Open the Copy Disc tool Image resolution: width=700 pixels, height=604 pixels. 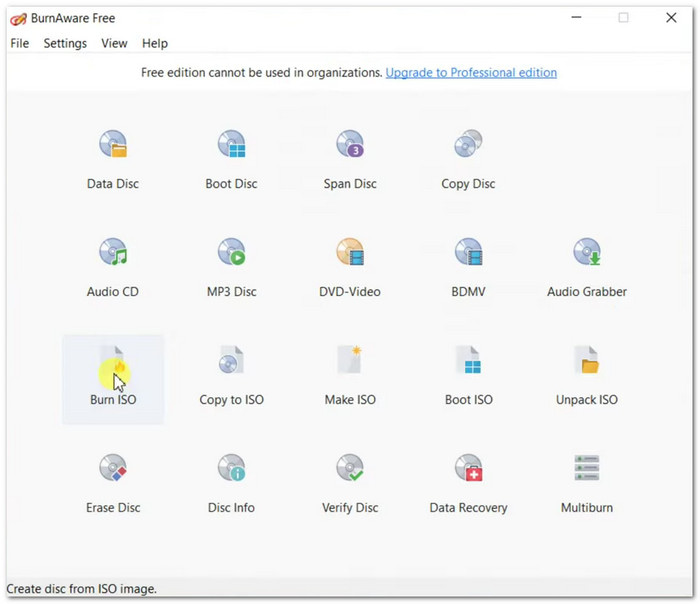tap(468, 147)
